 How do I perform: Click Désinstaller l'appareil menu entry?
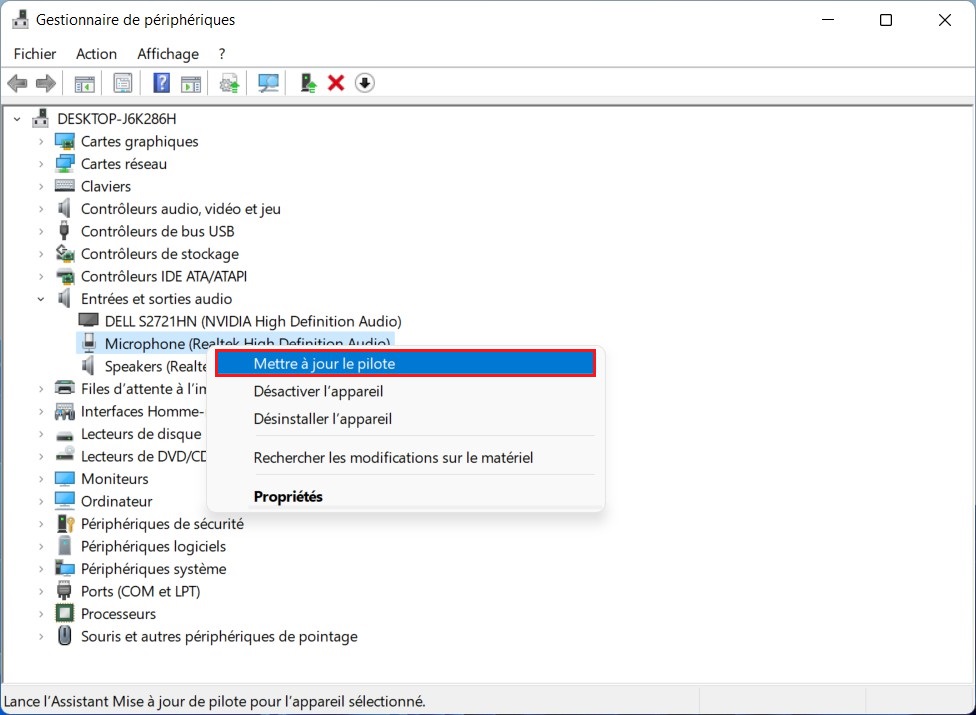(322, 419)
